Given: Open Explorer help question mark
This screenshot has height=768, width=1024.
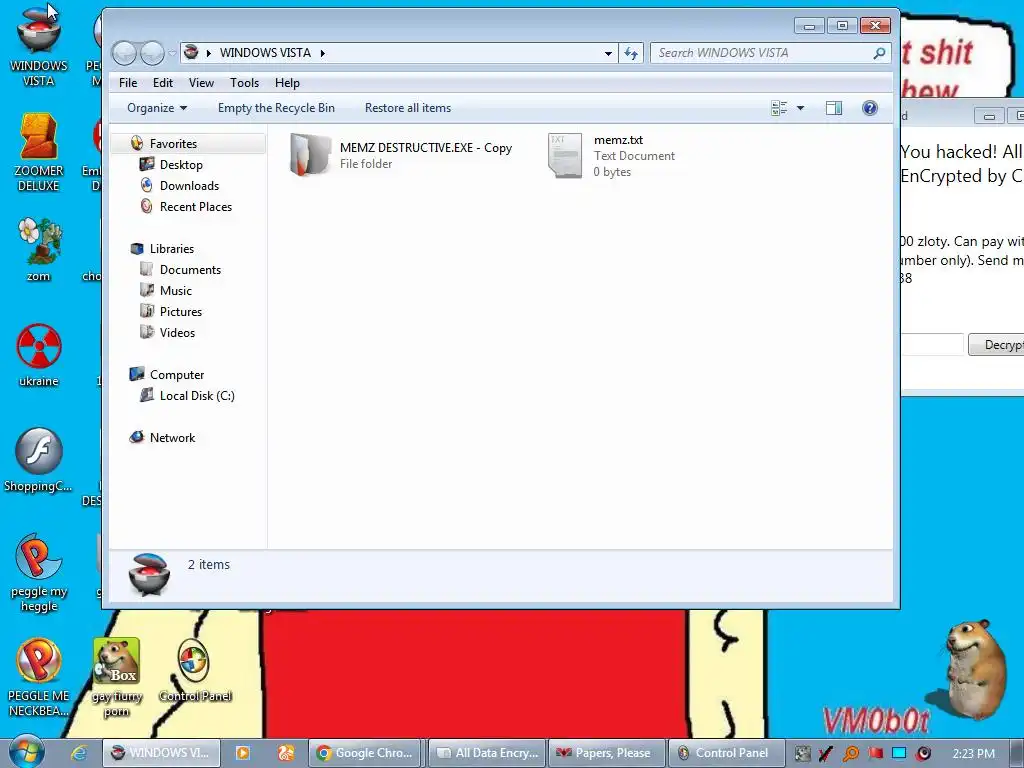Looking at the screenshot, I should [x=870, y=108].
